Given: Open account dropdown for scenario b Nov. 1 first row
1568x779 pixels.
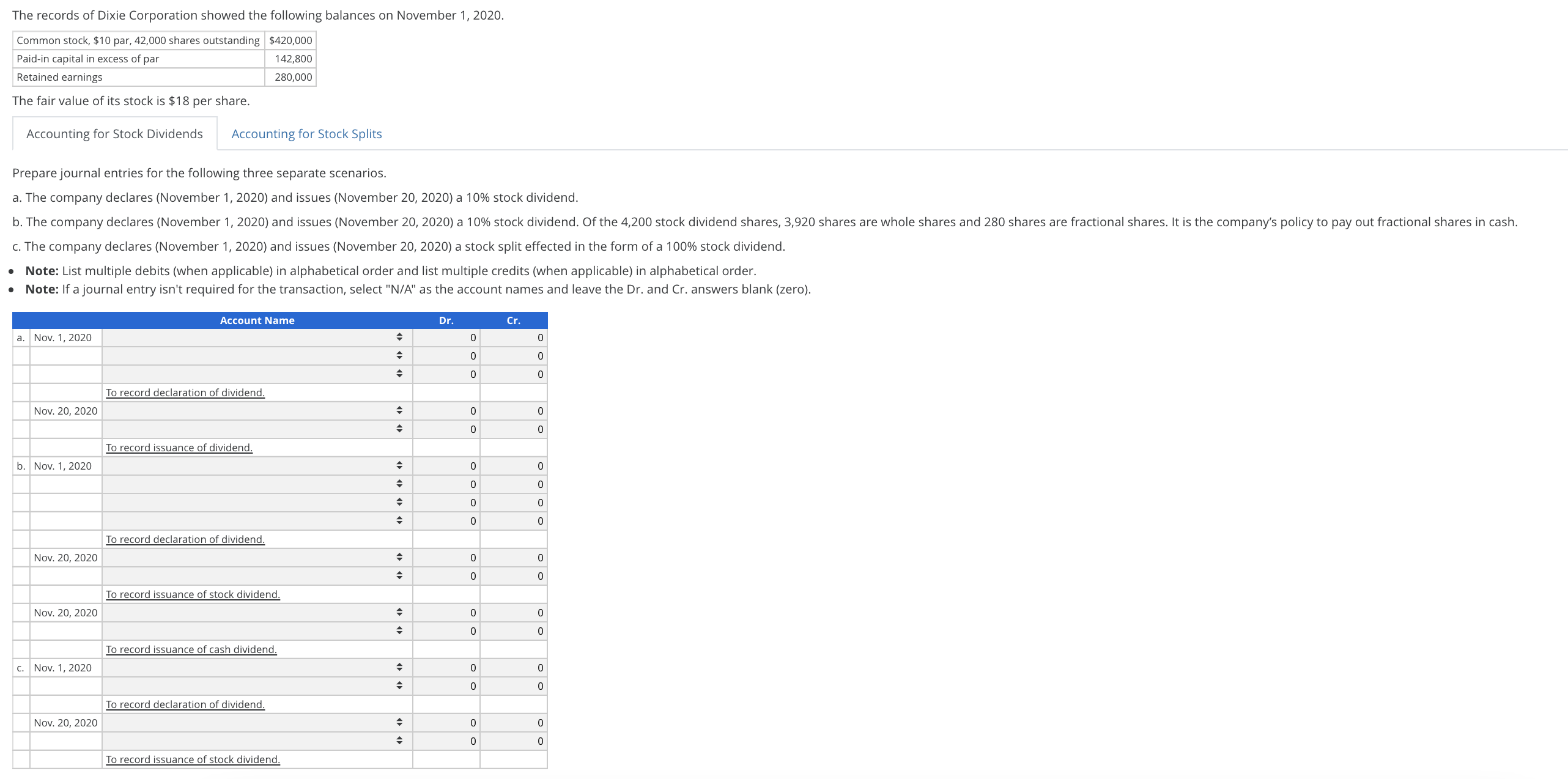Looking at the screenshot, I should 257,466.
